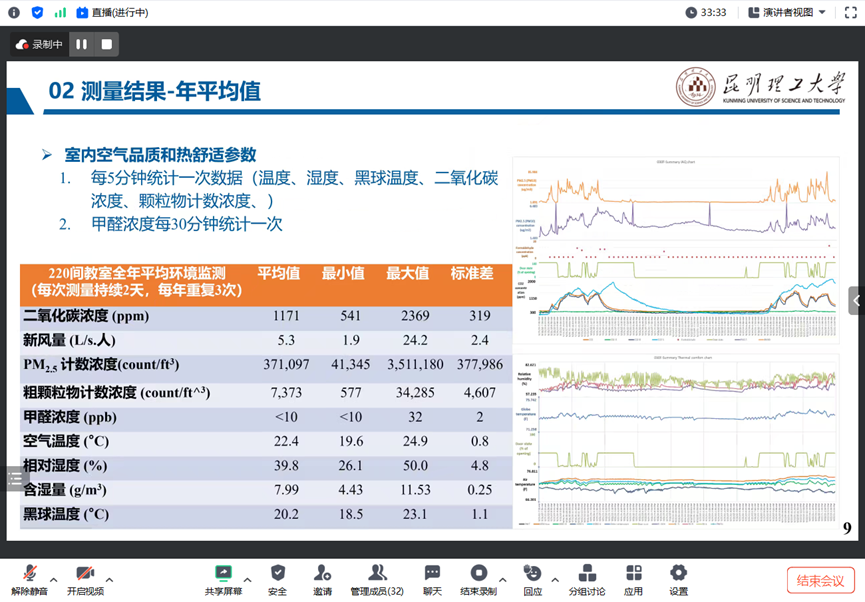Open the 应用 apps menu
This screenshot has width=865, height=602.
[x=634, y=579]
